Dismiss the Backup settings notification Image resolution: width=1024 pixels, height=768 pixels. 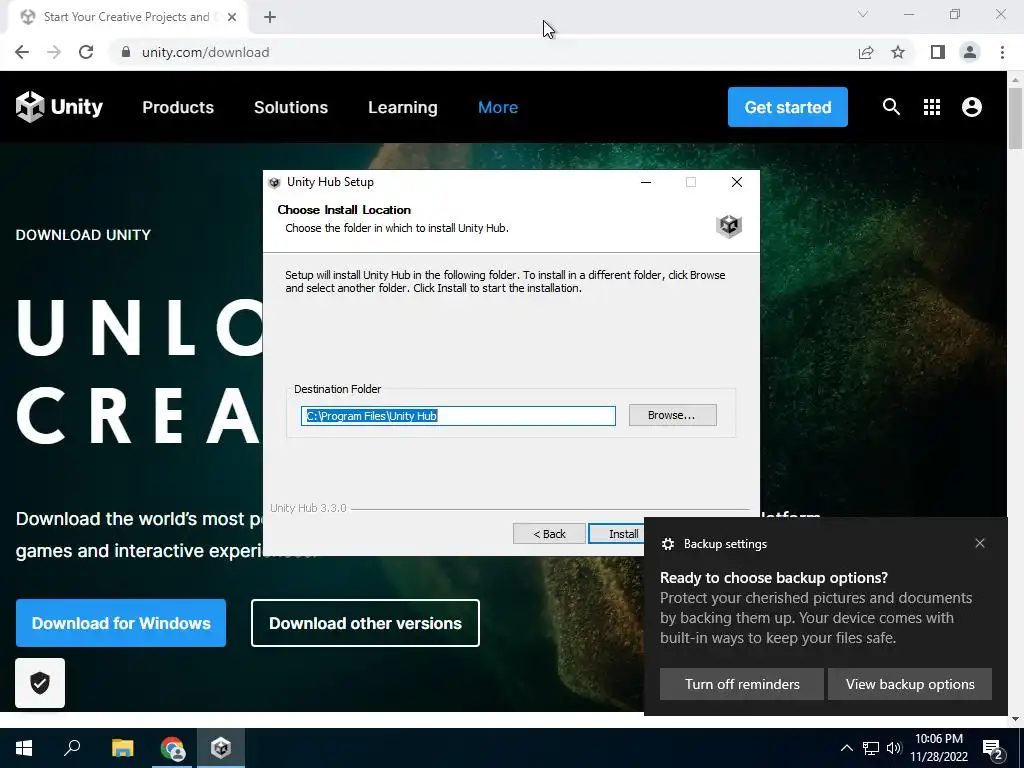pos(980,543)
